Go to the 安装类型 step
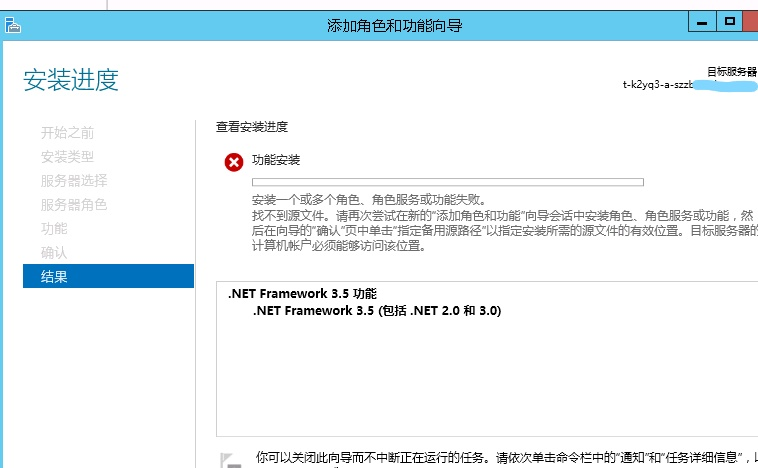This screenshot has height=468, width=758. [x=67, y=157]
